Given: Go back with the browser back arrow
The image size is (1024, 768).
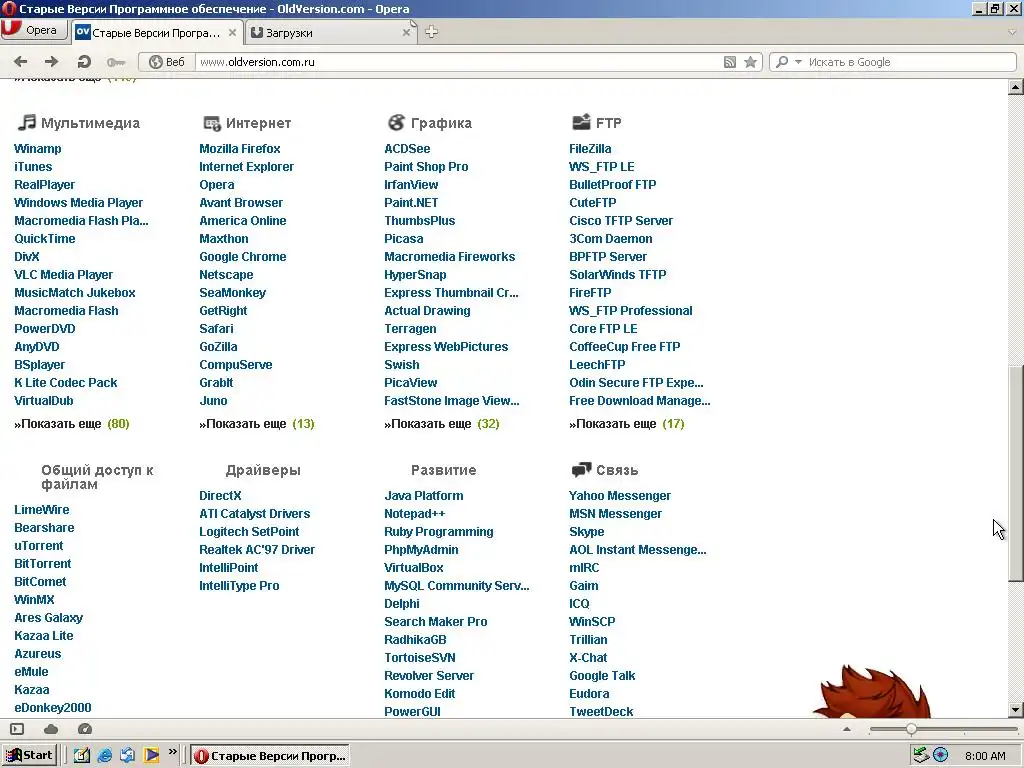Looking at the screenshot, I should (20, 61).
